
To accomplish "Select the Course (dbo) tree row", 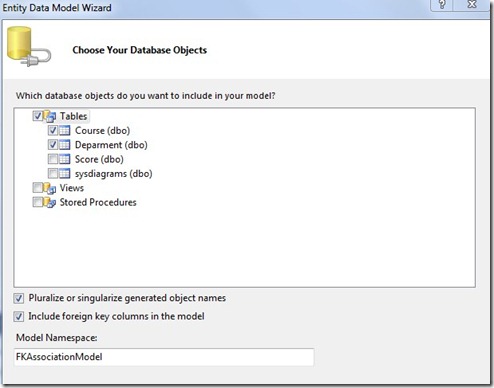I will point(102,130).
